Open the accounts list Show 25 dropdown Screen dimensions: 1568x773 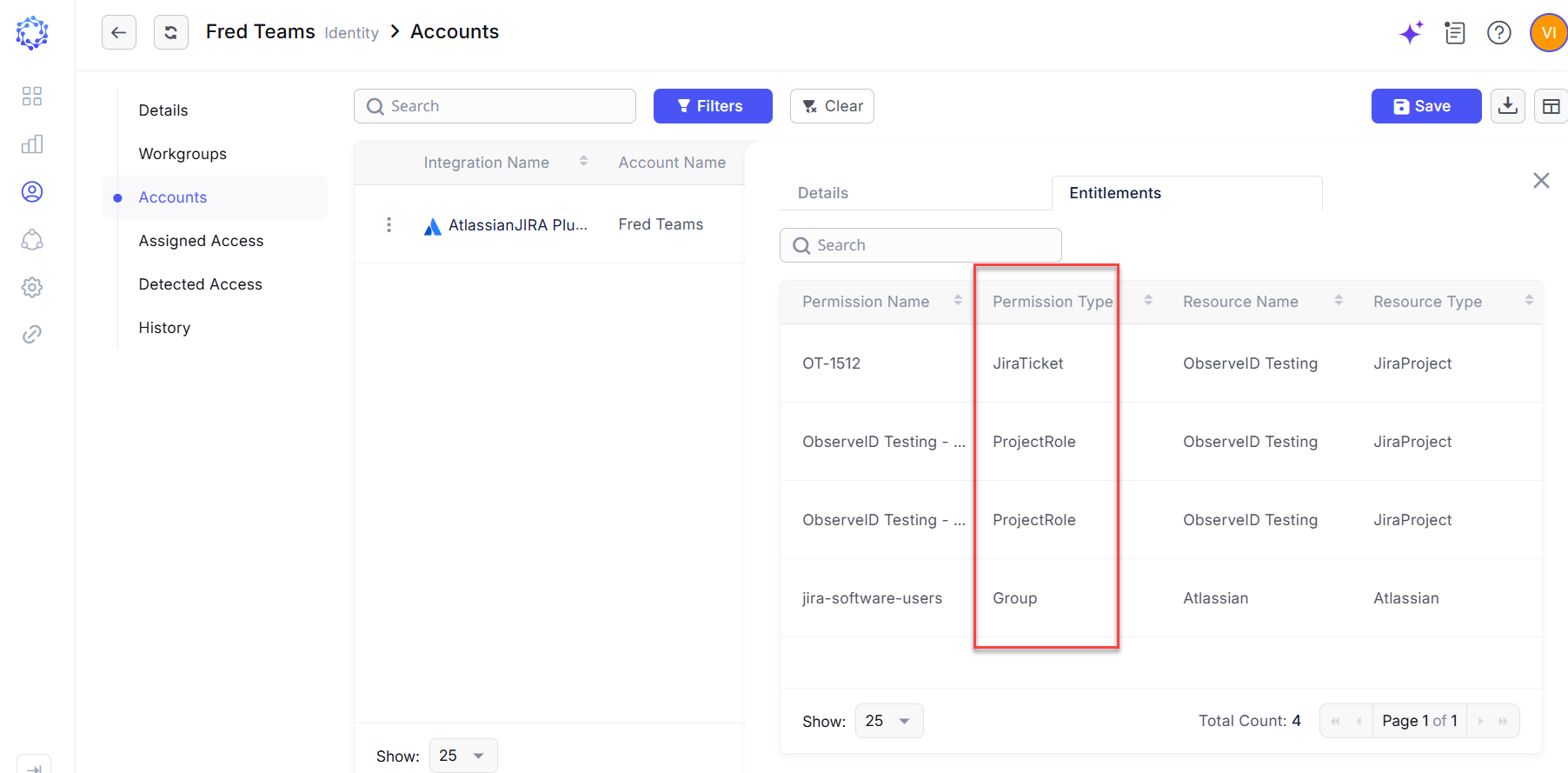click(463, 756)
